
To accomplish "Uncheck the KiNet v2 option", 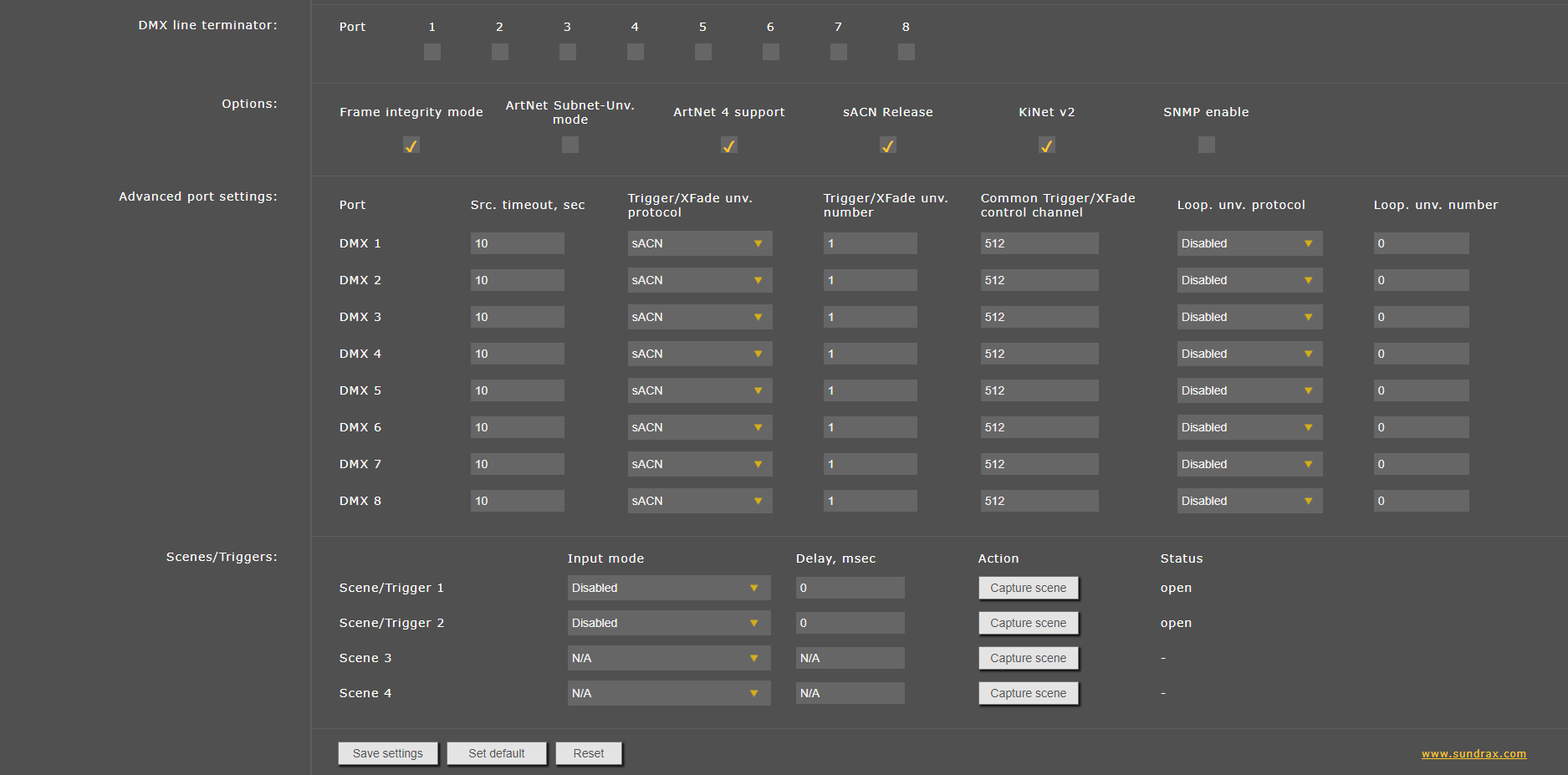I will (x=1046, y=145).
